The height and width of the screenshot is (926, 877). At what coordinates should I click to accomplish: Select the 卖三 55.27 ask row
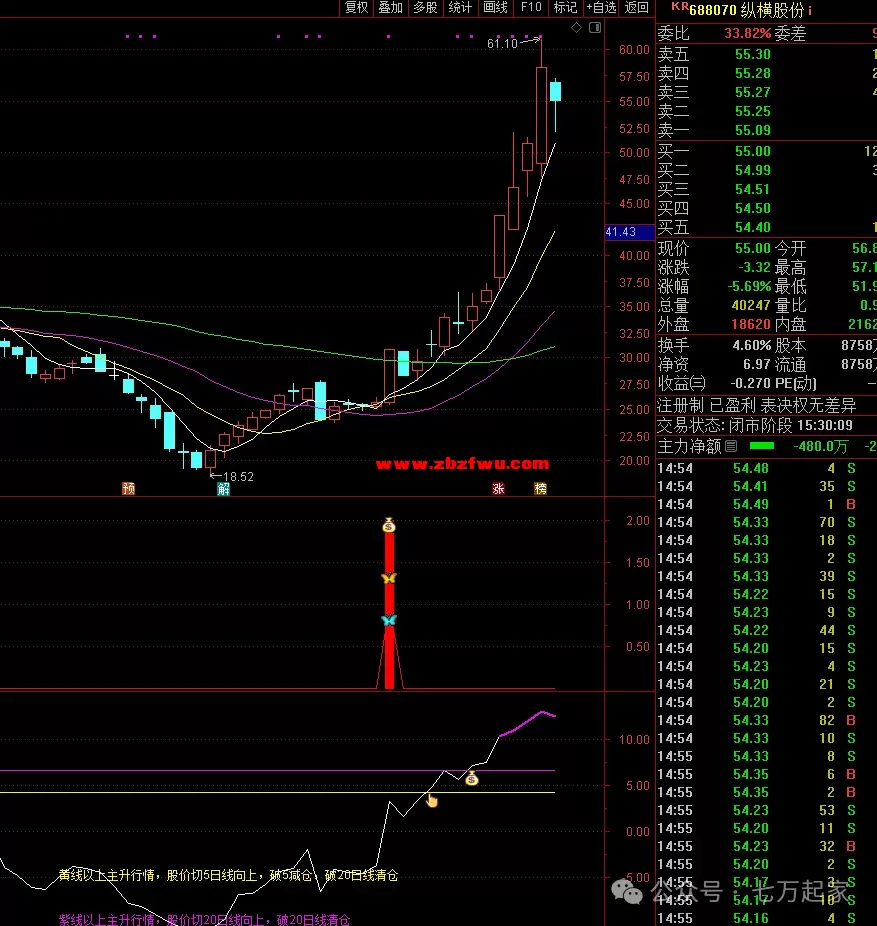[767, 92]
